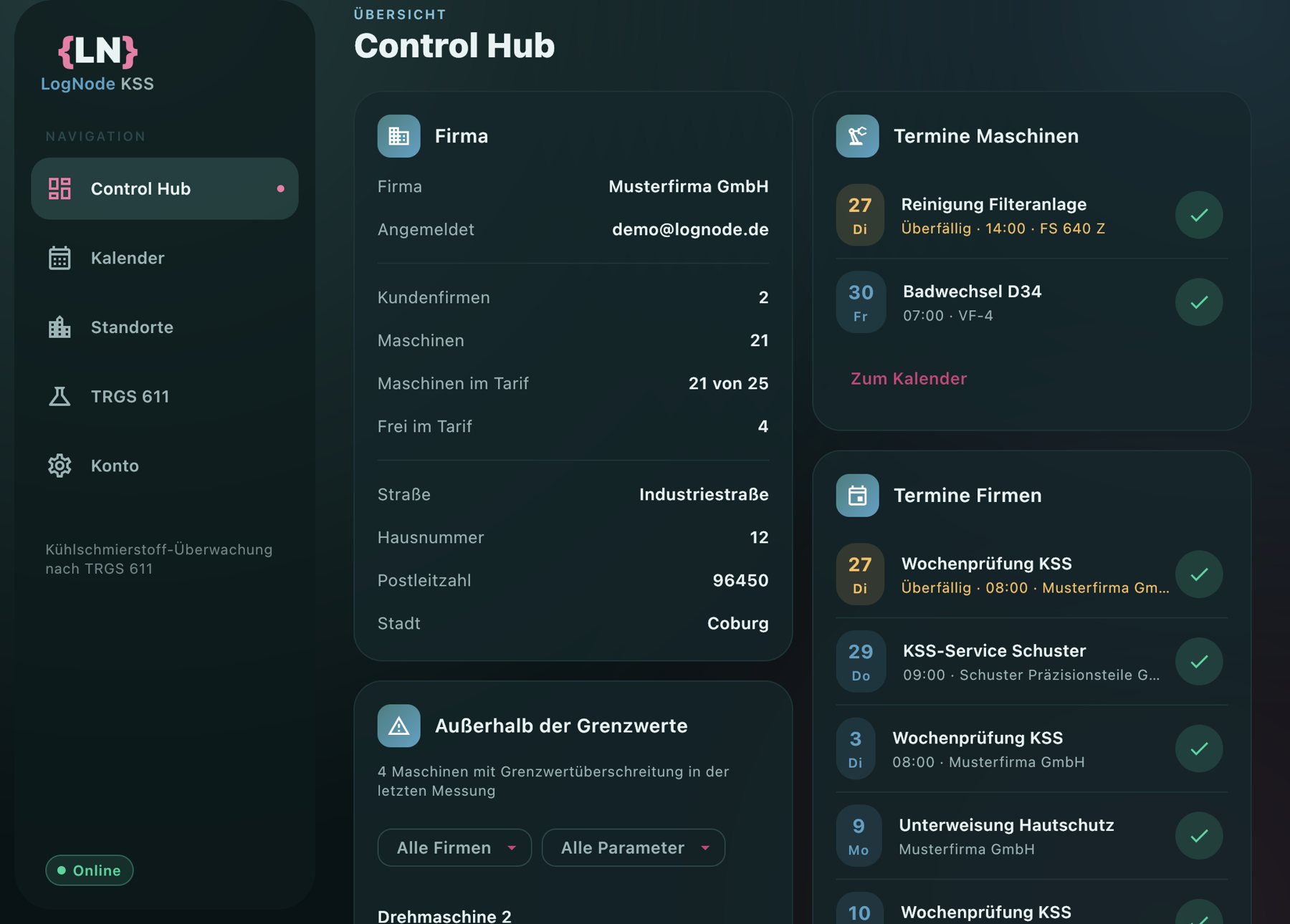Click the Online status badge
The width and height of the screenshot is (1290, 924).
[90, 870]
